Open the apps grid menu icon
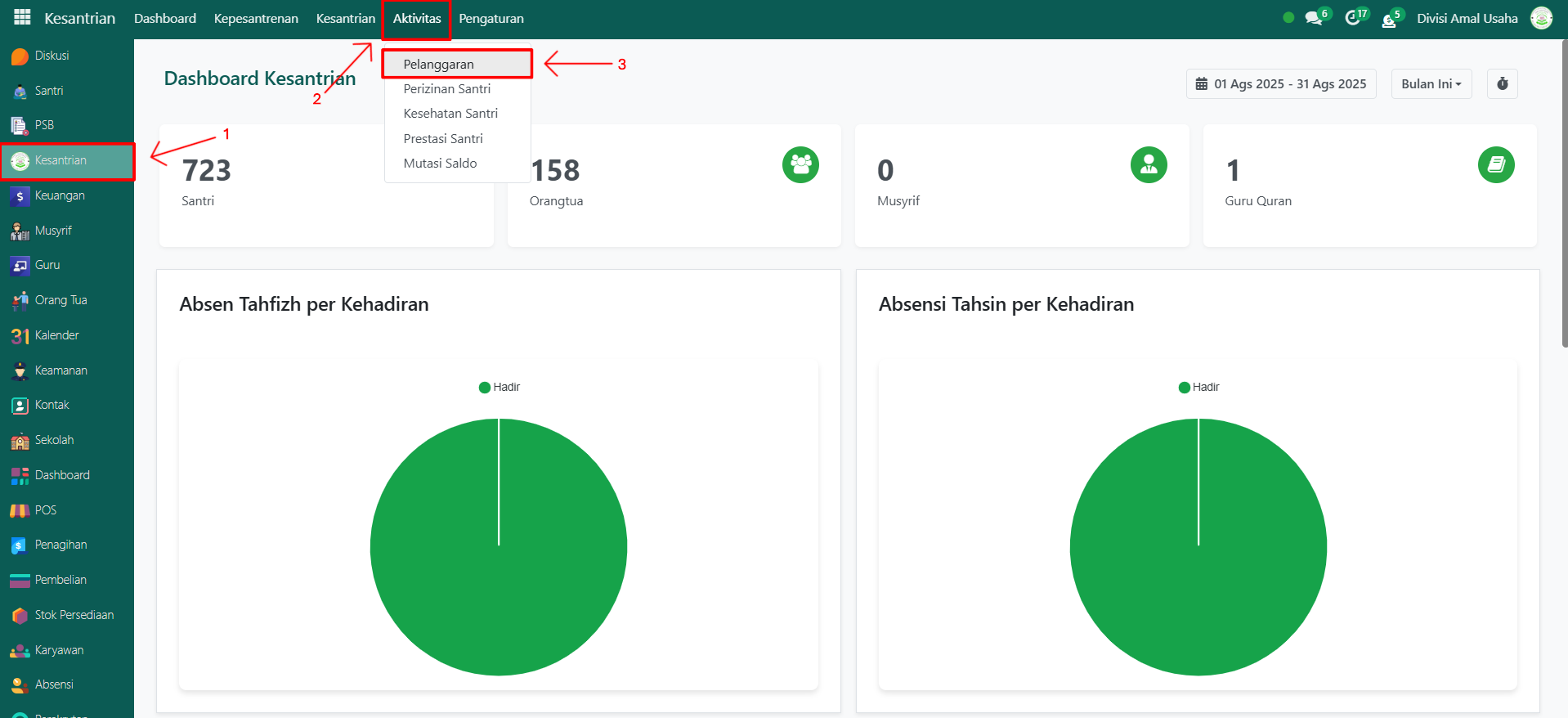The width and height of the screenshot is (1568, 718). click(x=22, y=17)
